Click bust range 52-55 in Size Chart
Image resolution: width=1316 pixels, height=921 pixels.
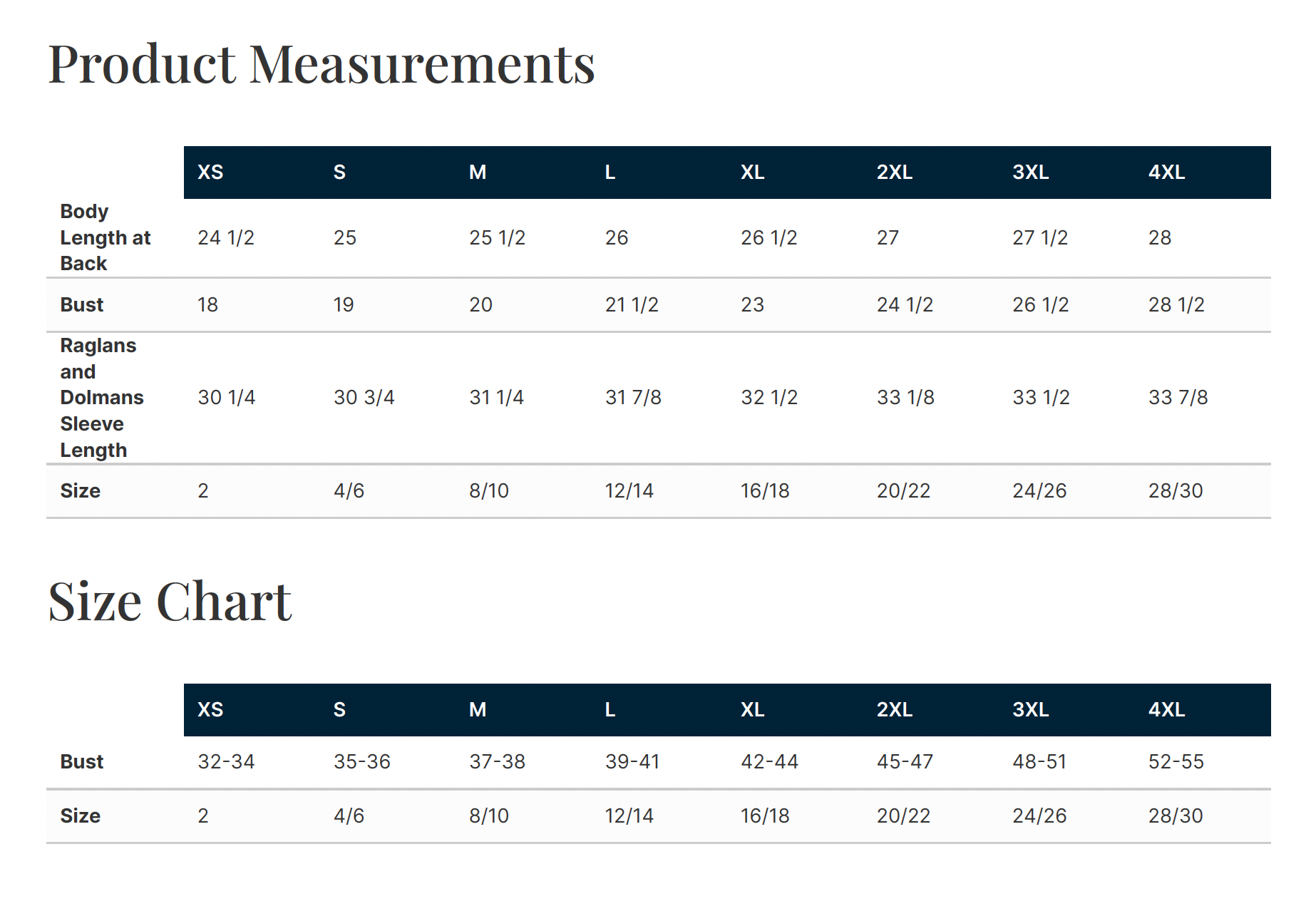point(1176,762)
